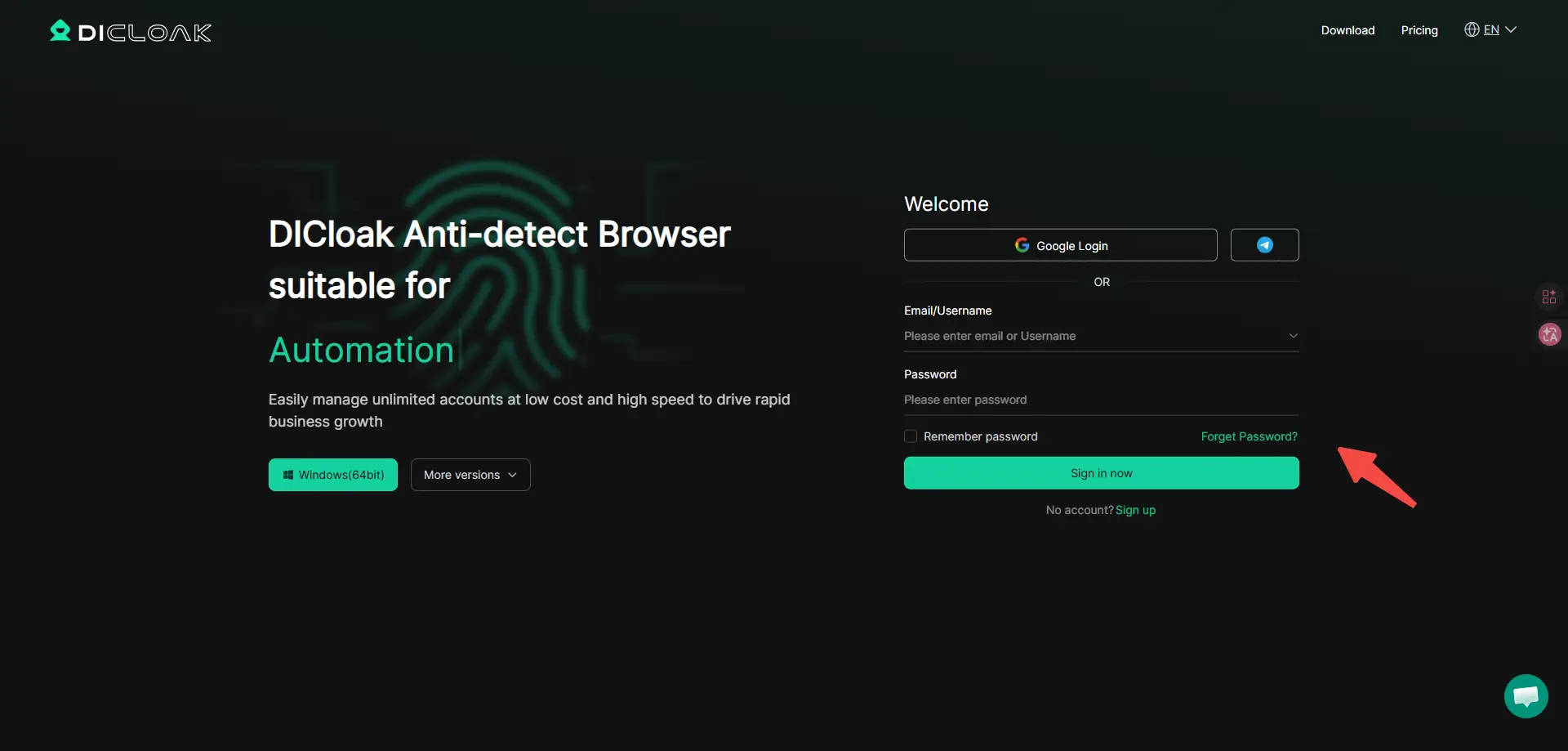Go to the Pricing page

1419,30
